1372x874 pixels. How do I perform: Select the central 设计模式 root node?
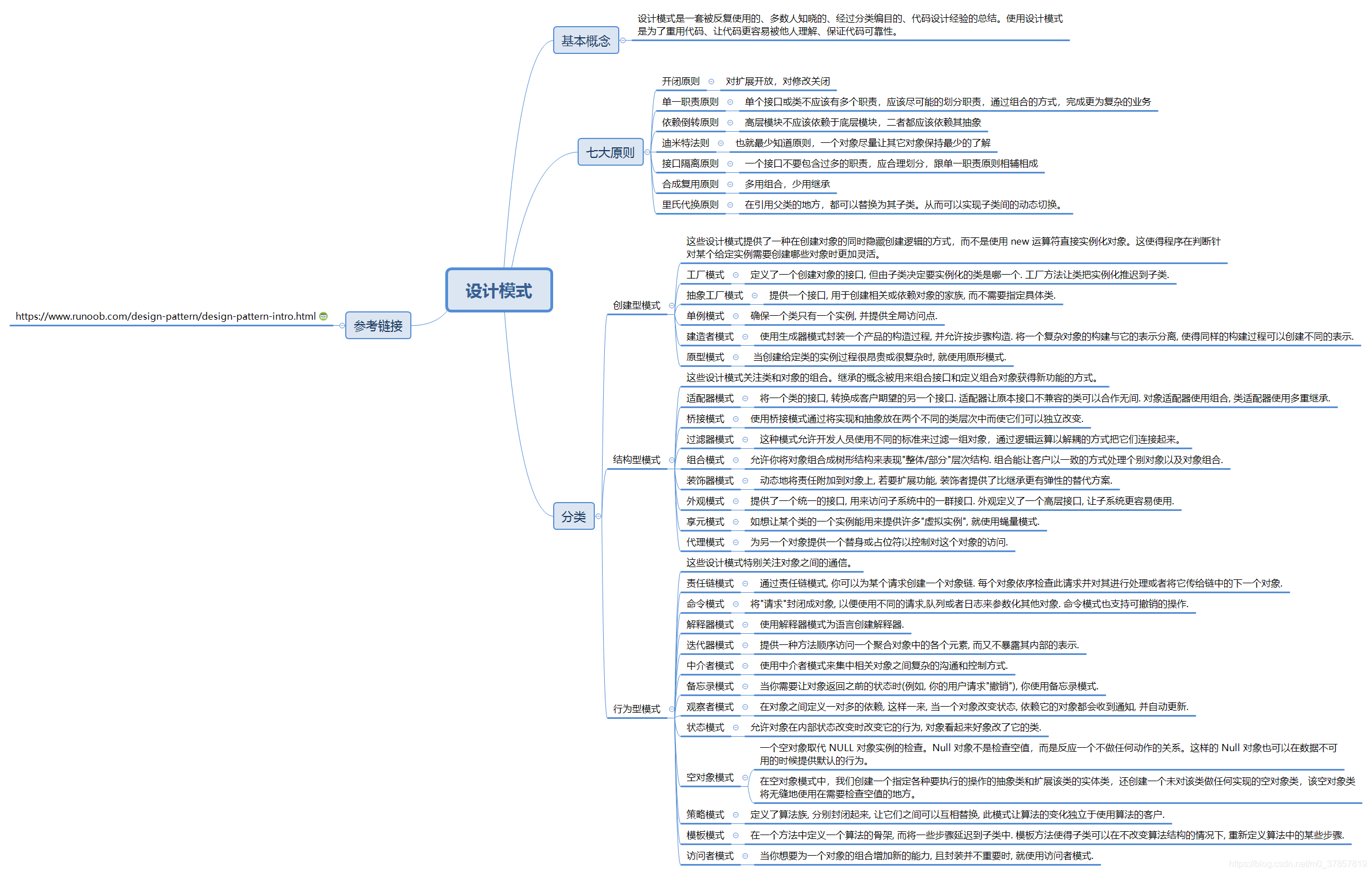coord(499,290)
